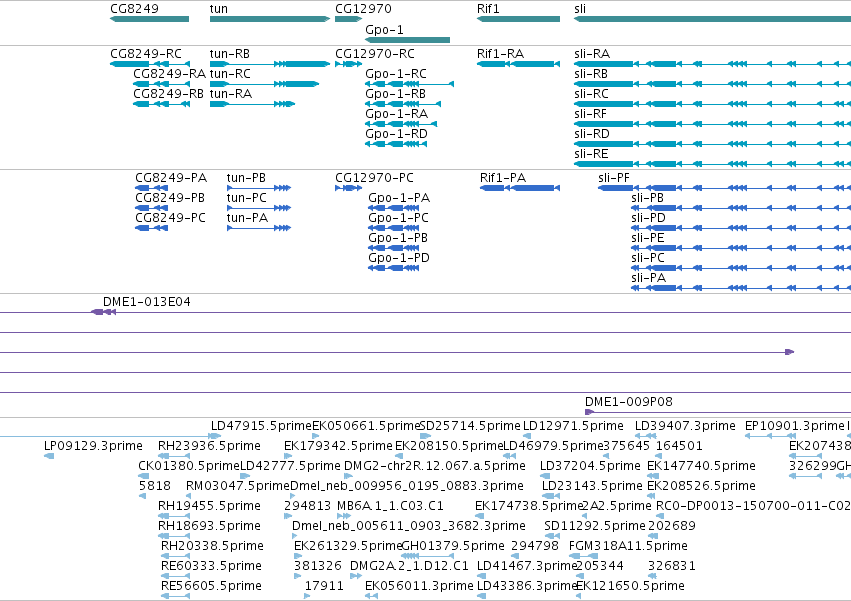The width and height of the screenshot is (851, 601).
Task: Click the Gpo-1-PC protein label
Action: (x=398, y=218)
